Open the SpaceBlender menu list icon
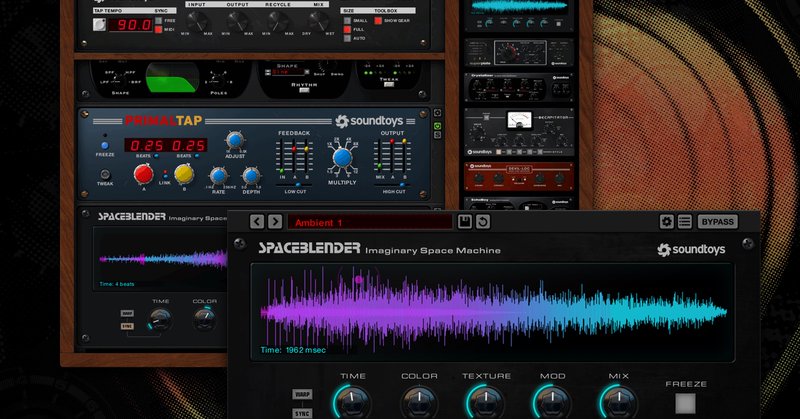 685,221
